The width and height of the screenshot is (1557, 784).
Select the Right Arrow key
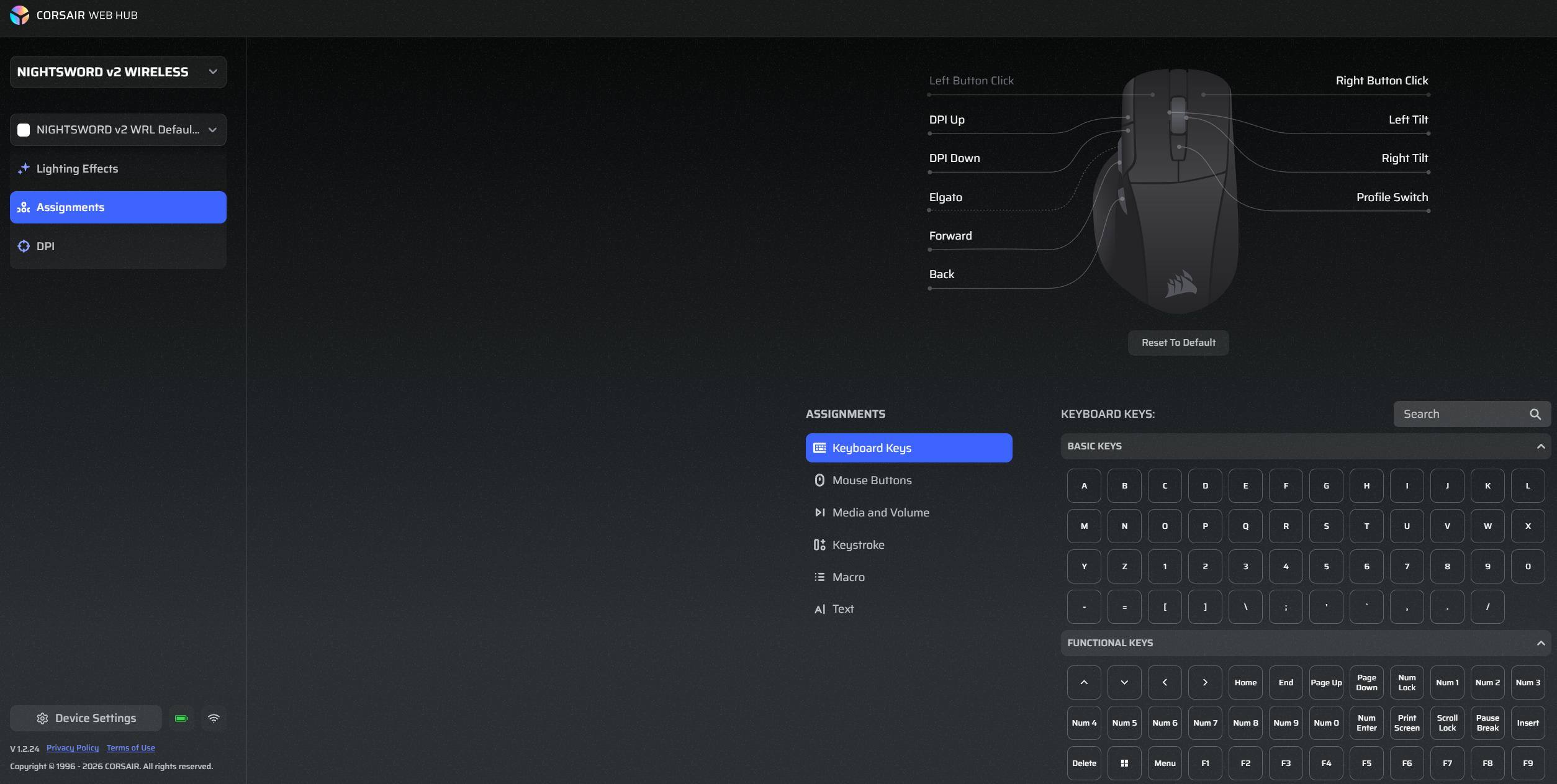1205,682
